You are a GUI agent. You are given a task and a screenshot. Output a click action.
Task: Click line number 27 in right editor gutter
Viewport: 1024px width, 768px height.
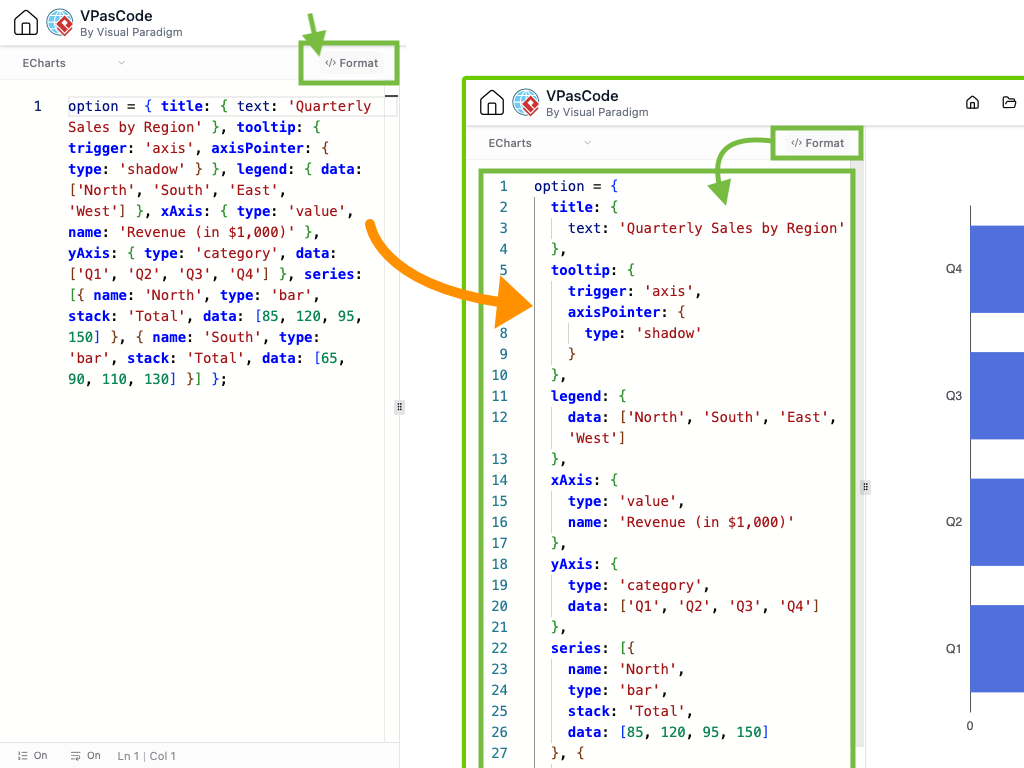coord(499,753)
